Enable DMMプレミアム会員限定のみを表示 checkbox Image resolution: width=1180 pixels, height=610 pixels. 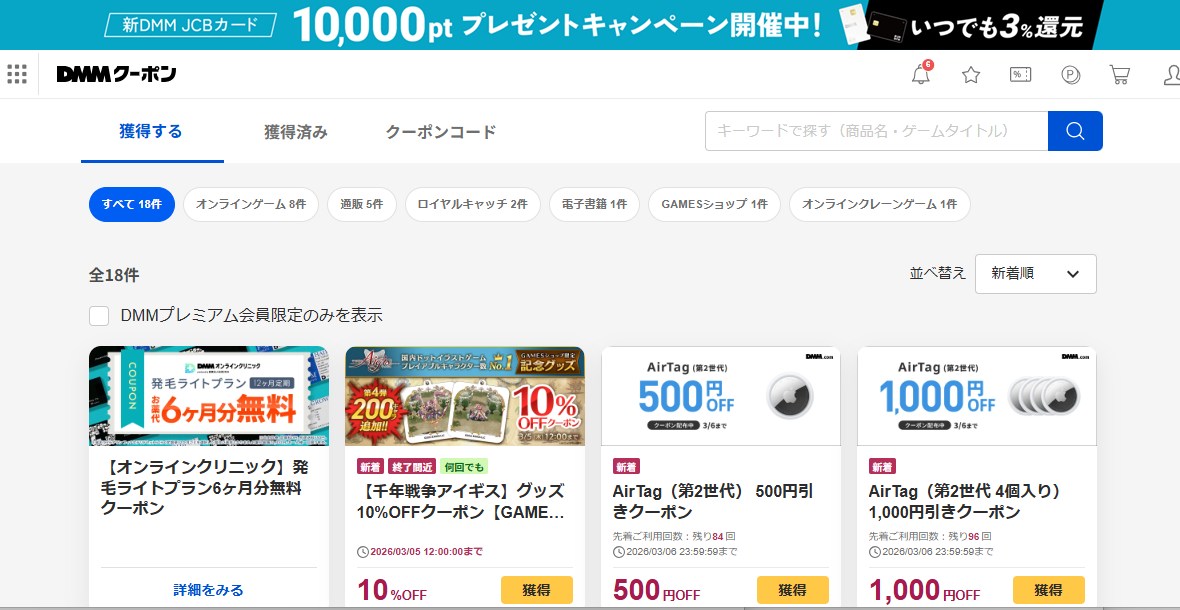coord(99,316)
